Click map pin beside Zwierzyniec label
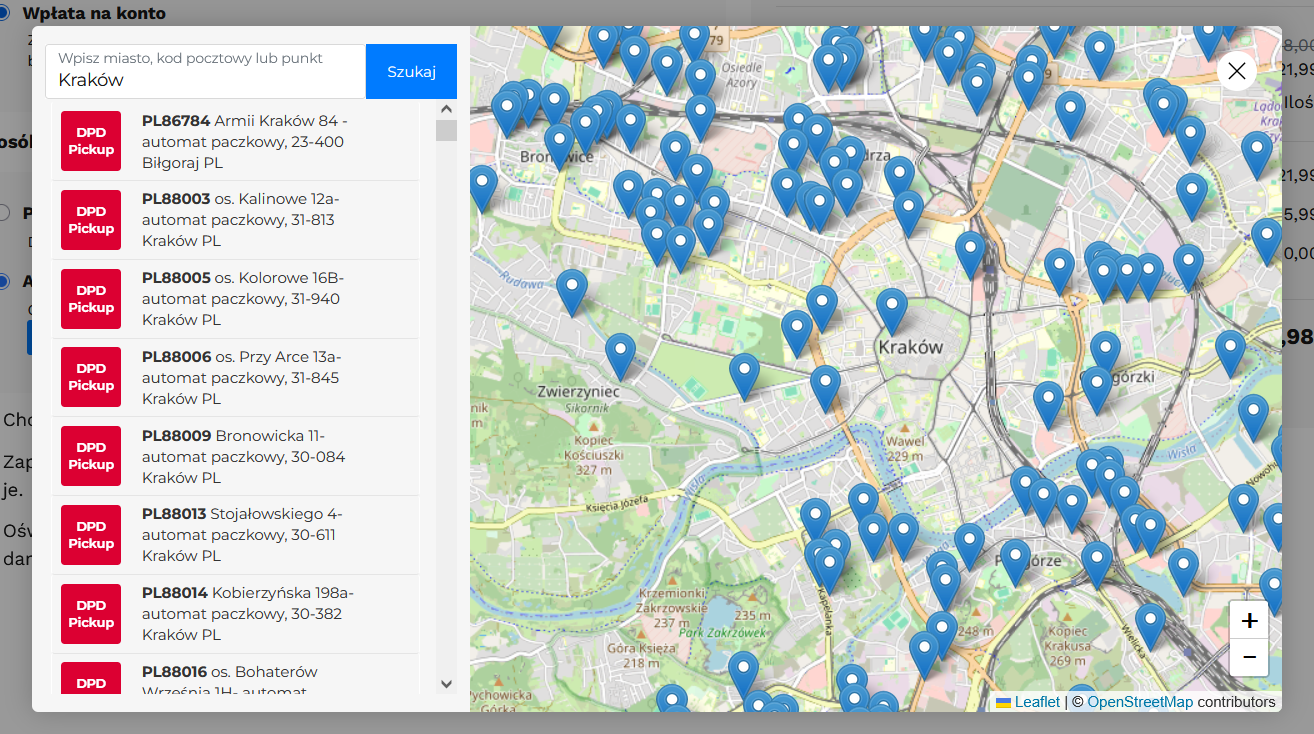The image size is (1314, 734). pyautogui.click(x=620, y=353)
